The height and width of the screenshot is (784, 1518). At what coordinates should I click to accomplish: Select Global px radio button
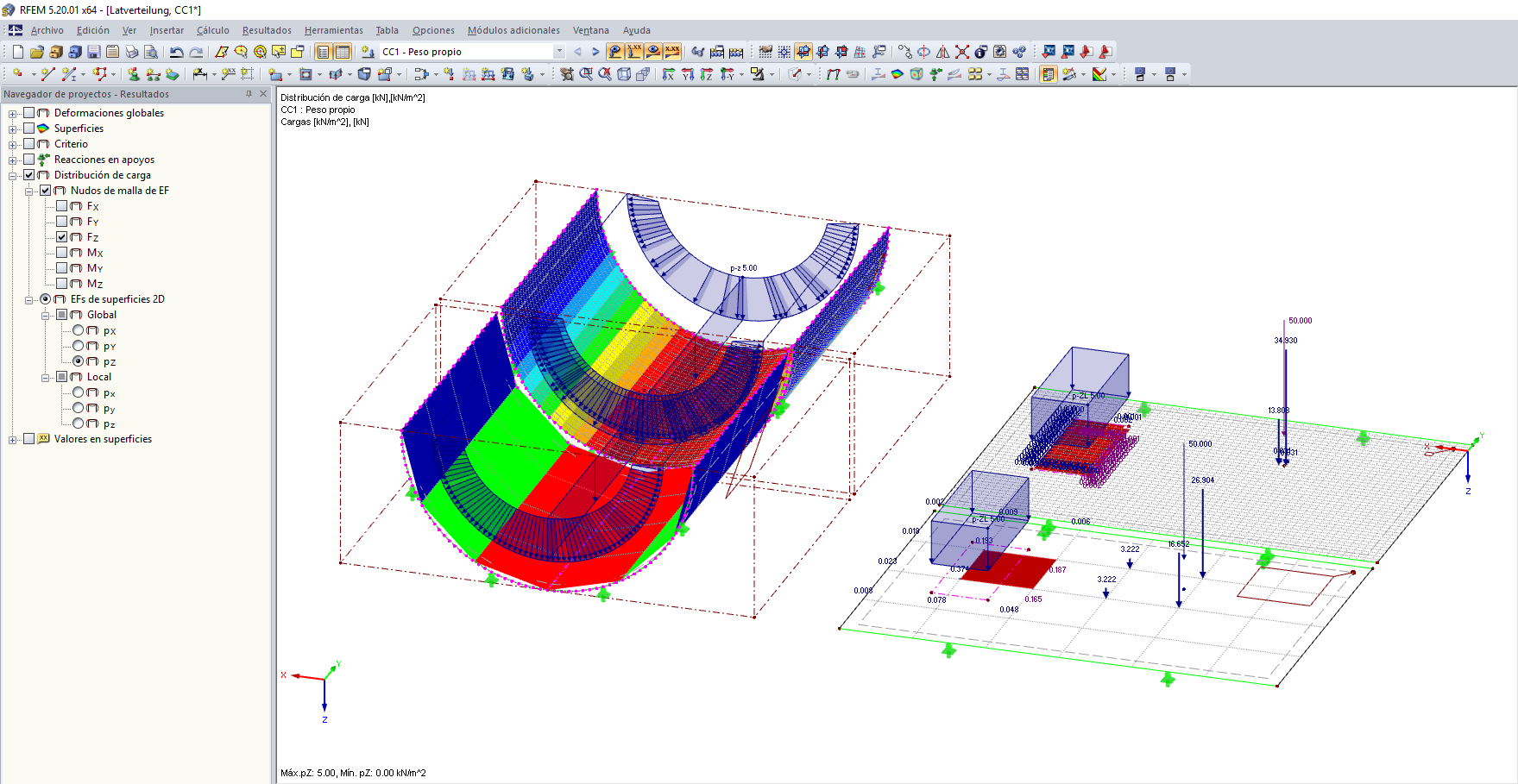(x=79, y=330)
